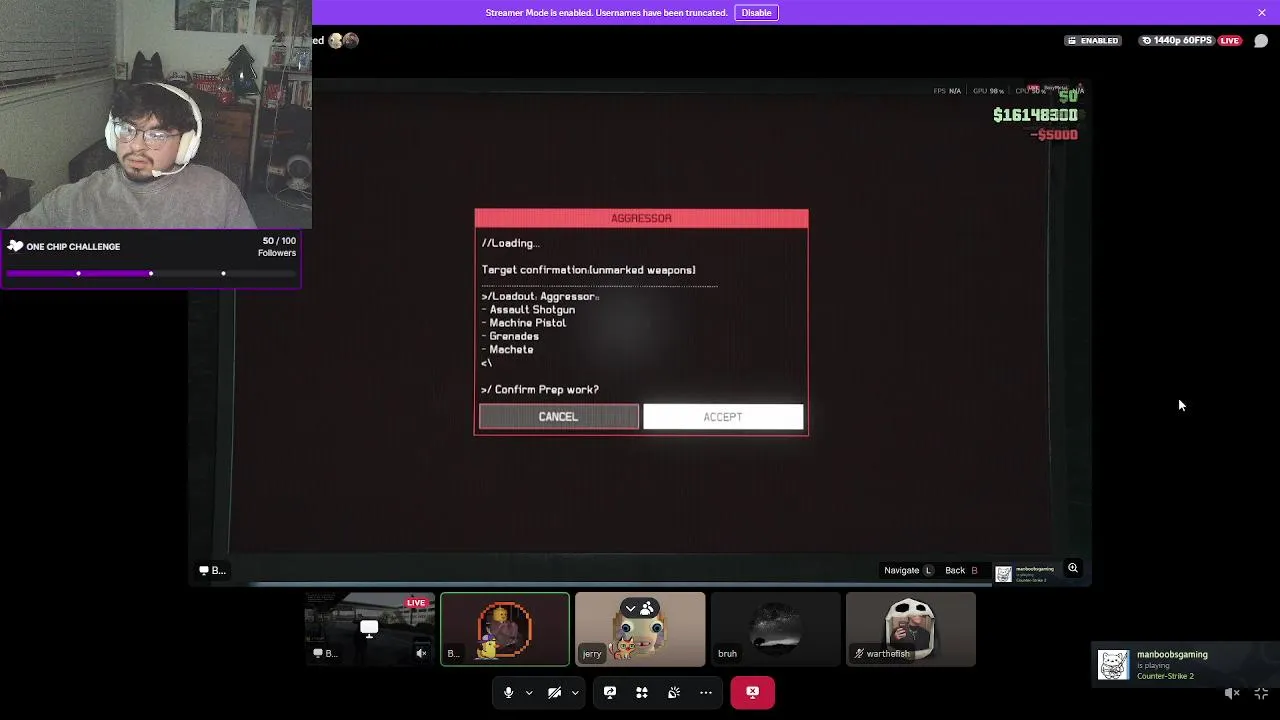Select jerry's participant tile
Viewport: 1280px width, 720px height.
pyautogui.click(x=640, y=629)
